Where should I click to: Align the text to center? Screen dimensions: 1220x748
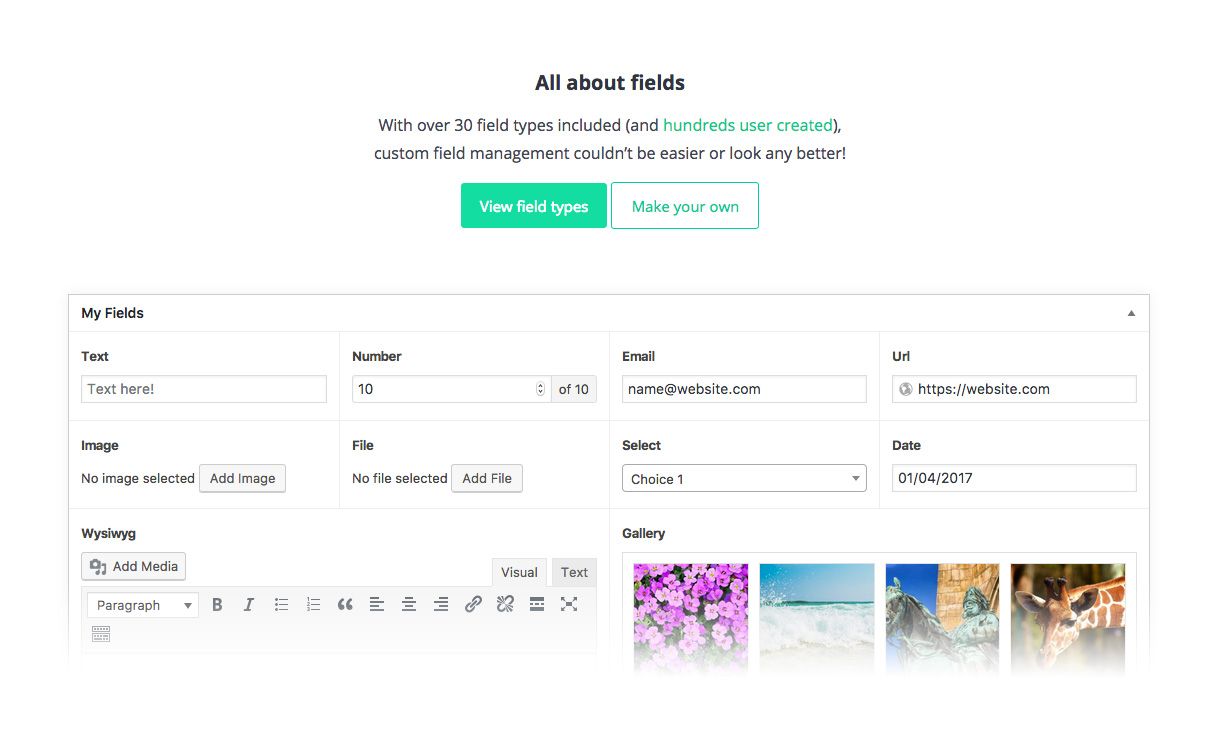click(409, 604)
